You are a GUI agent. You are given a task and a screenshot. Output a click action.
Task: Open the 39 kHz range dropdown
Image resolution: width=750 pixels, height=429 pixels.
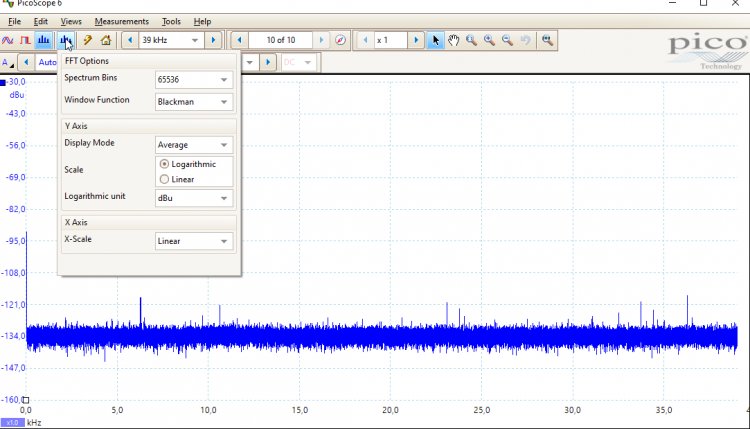pyautogui.click(x=195, y=40)
